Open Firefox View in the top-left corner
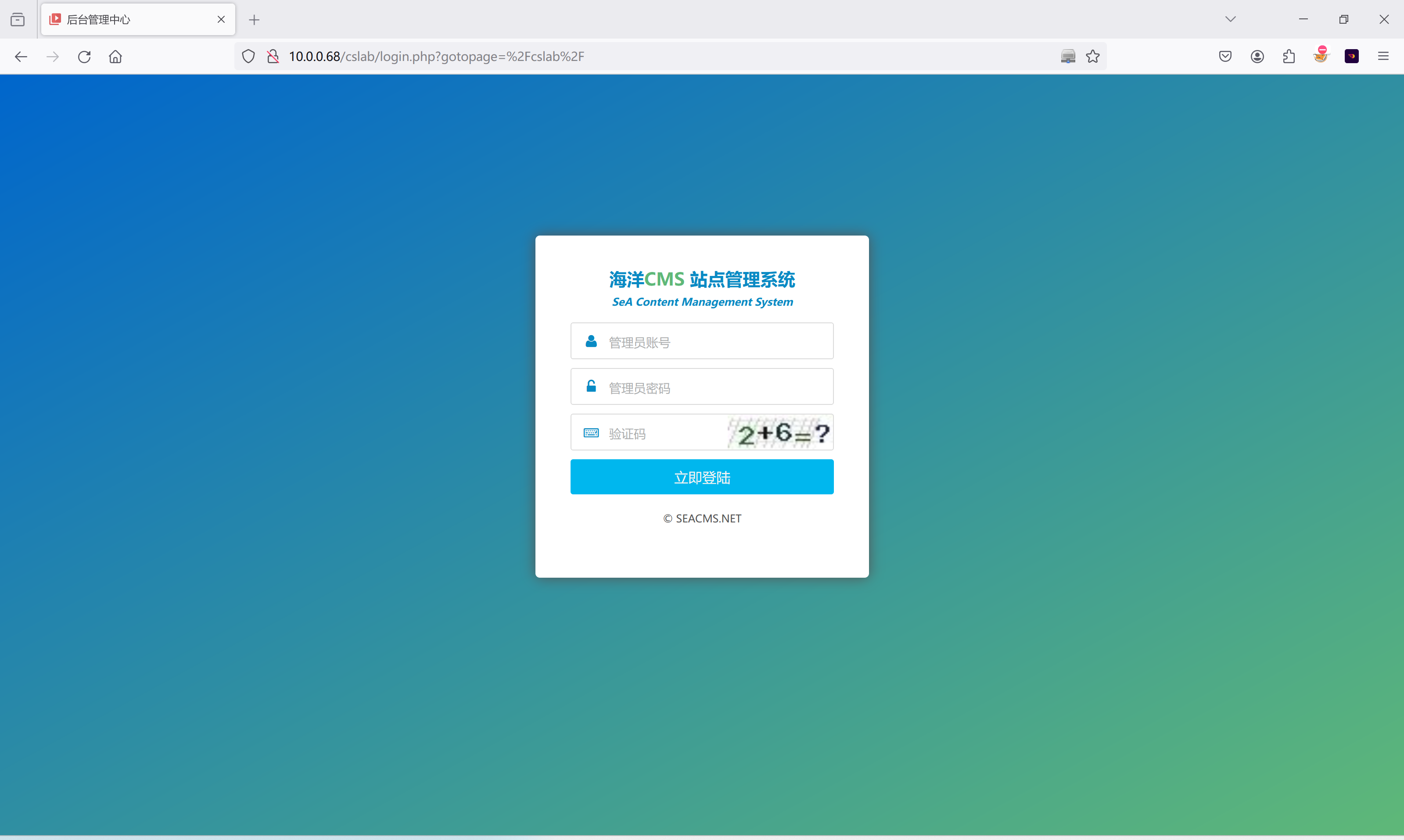The width and height of the screenshot is (1404, 840). (x=18, y=19)
